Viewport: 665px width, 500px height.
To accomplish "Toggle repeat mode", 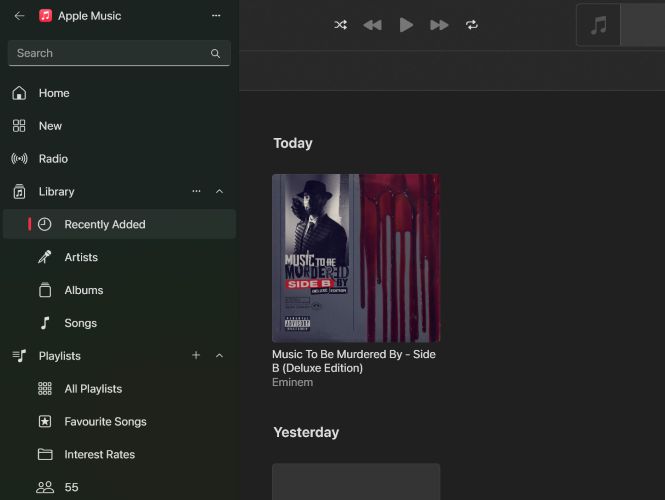I will (472, 25).
